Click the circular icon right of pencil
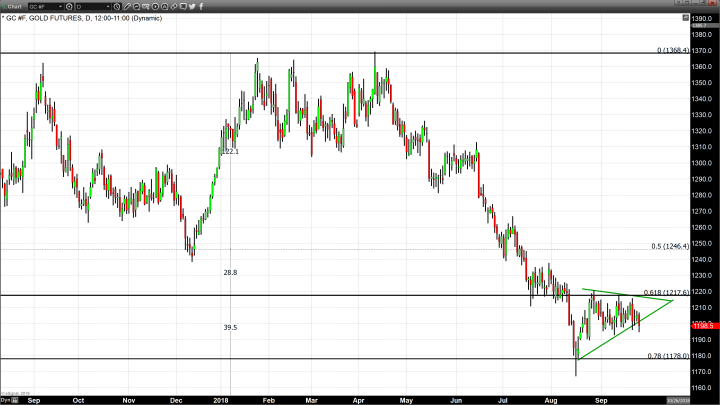This screenshot has width=720, height=405. [136, 6]
